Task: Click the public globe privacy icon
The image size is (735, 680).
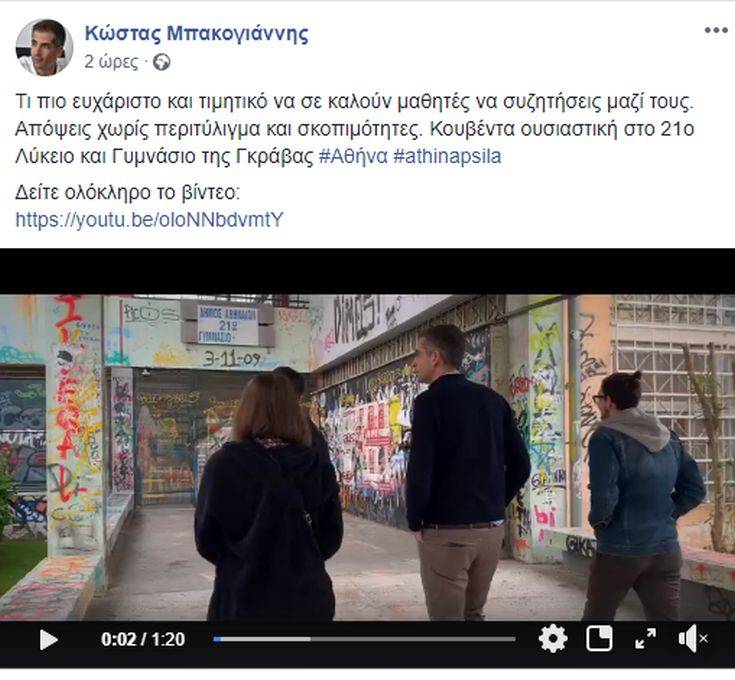Action: tap(162, 62)
